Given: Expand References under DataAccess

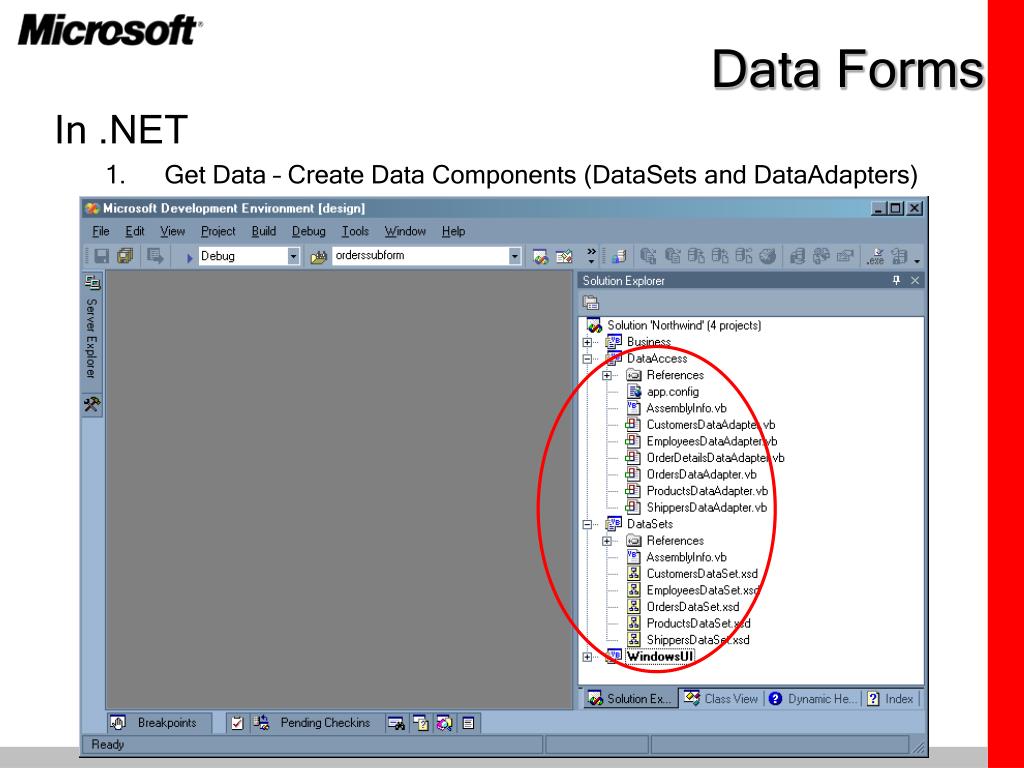Looking at the screenshot, I should coord(607,376).
